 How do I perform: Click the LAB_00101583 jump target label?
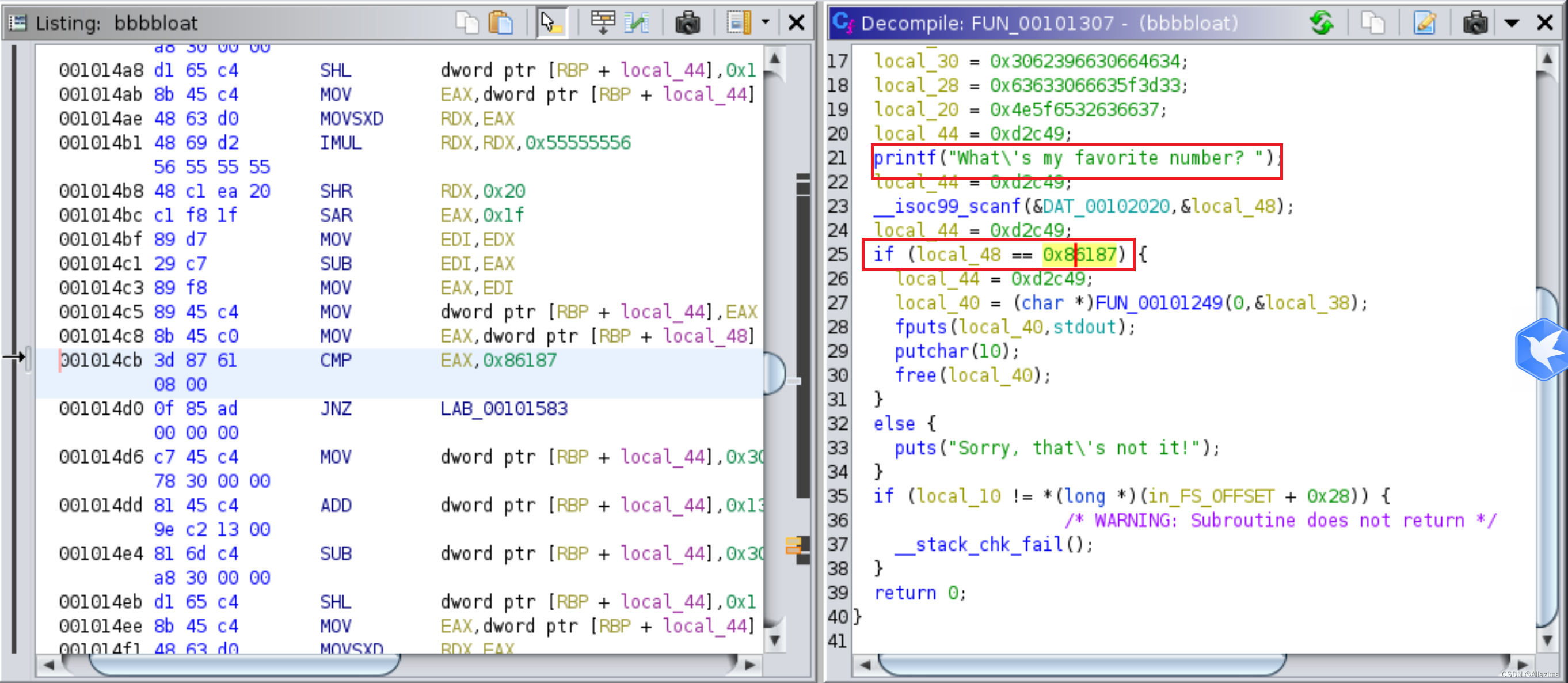pos(504,408)
